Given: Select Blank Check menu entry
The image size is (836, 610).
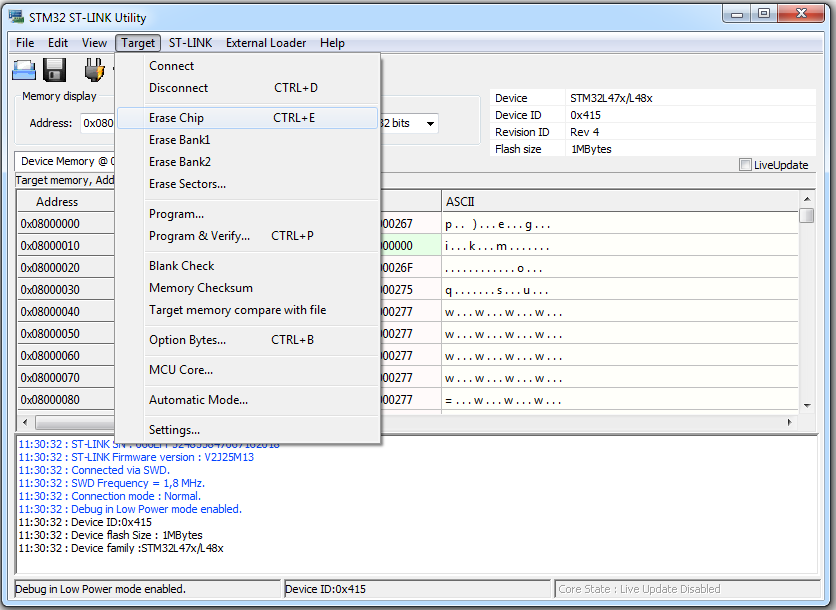Looking at the screenshot, I should pos(247,266).
